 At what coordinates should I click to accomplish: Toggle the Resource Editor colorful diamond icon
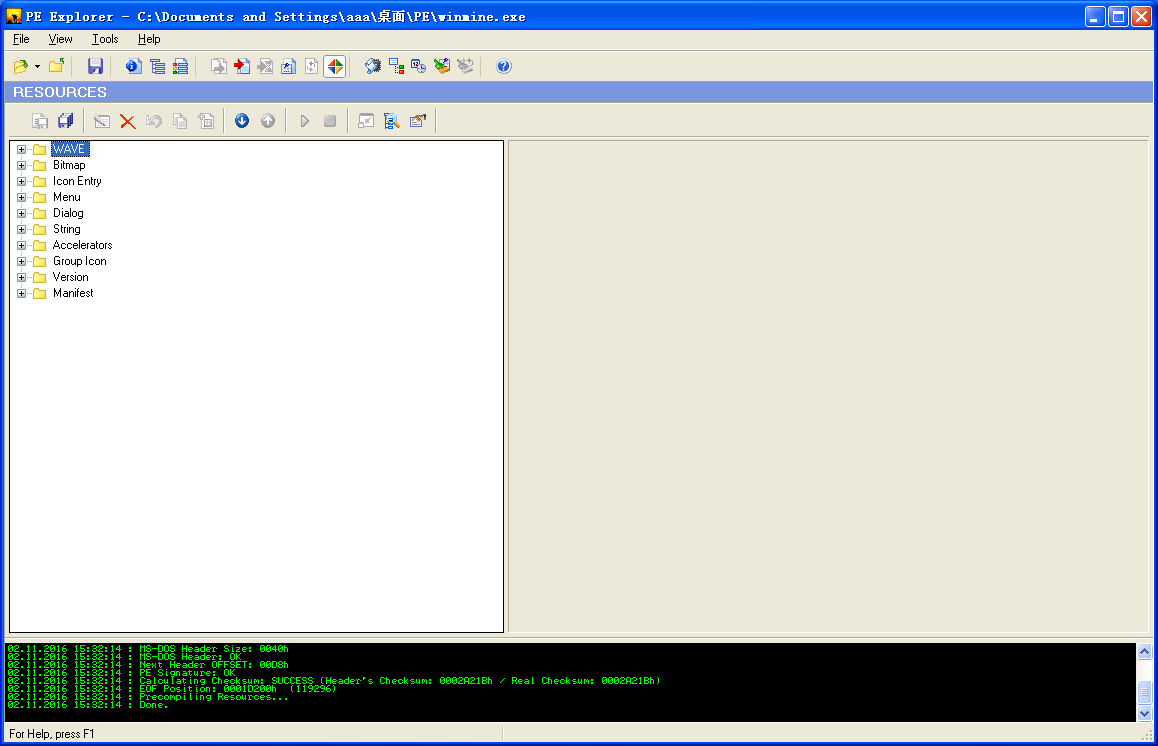pyautogui.click(x=335, y=66)
